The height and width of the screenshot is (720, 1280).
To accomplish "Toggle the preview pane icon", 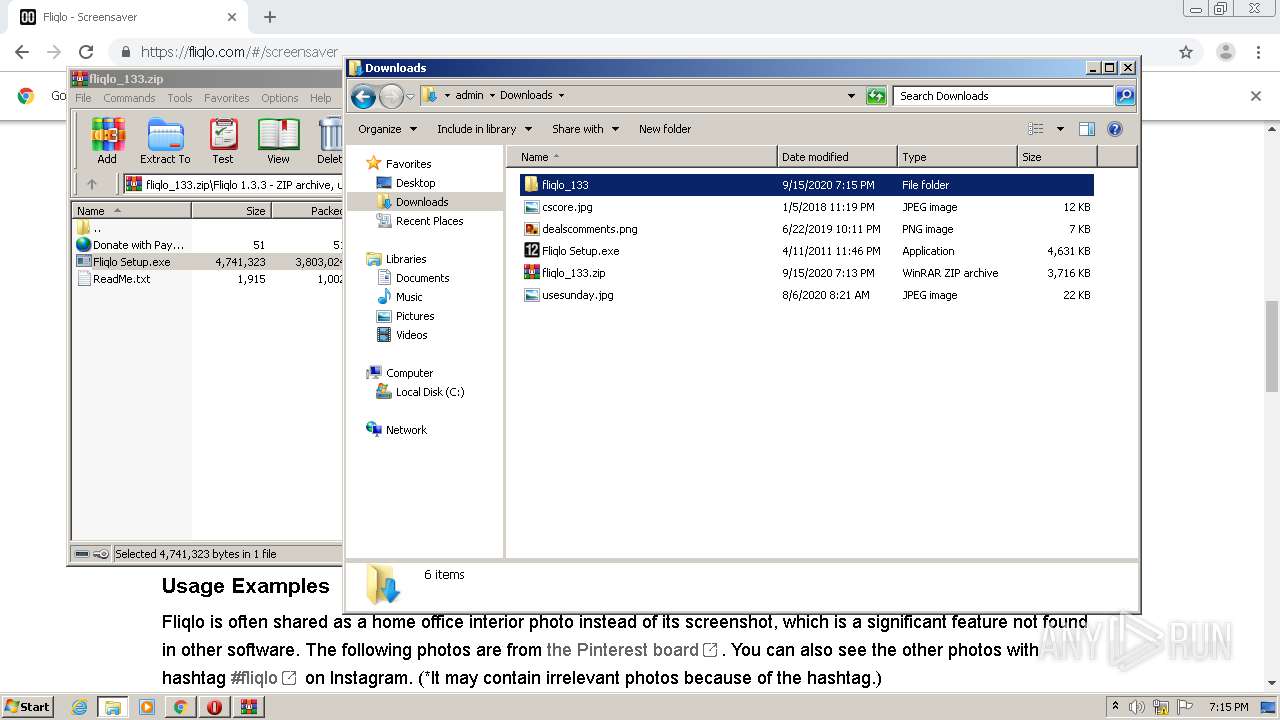I will pyautogui.click(x=1087, y=129).
